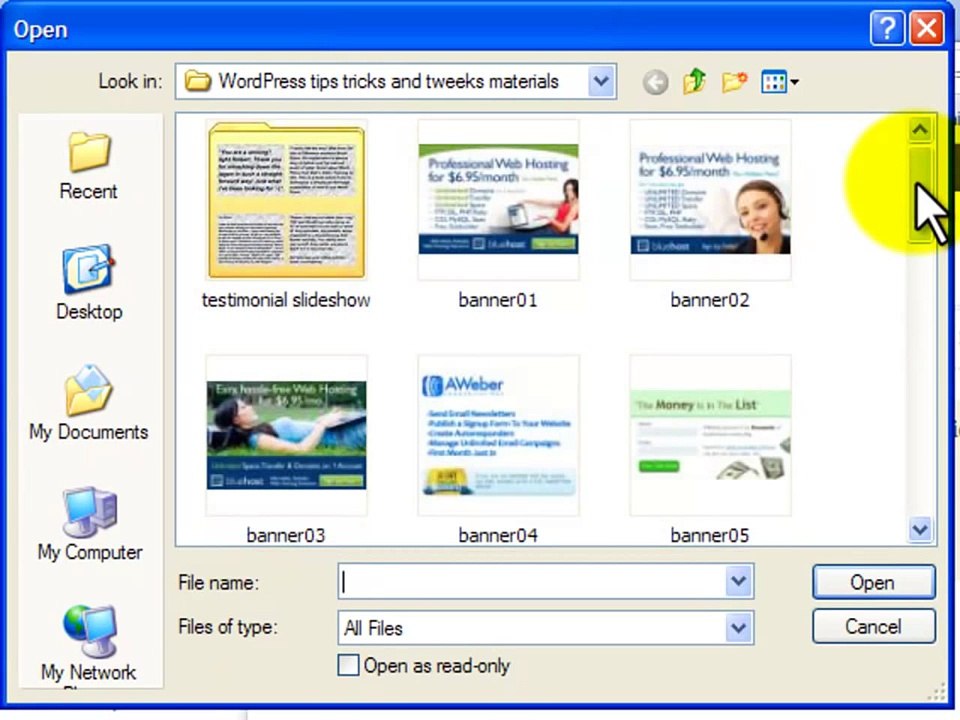Image resolution: width=960 pixels, height=720 pixels.
Task: Click the banner01 file name label
Action: 498,300
